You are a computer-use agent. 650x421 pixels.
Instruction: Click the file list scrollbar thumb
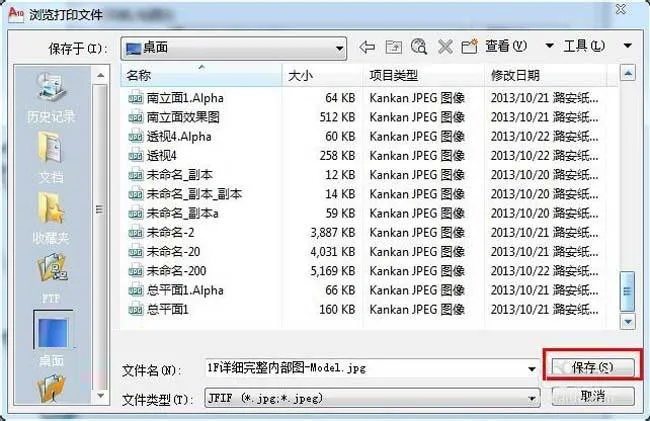628,291
